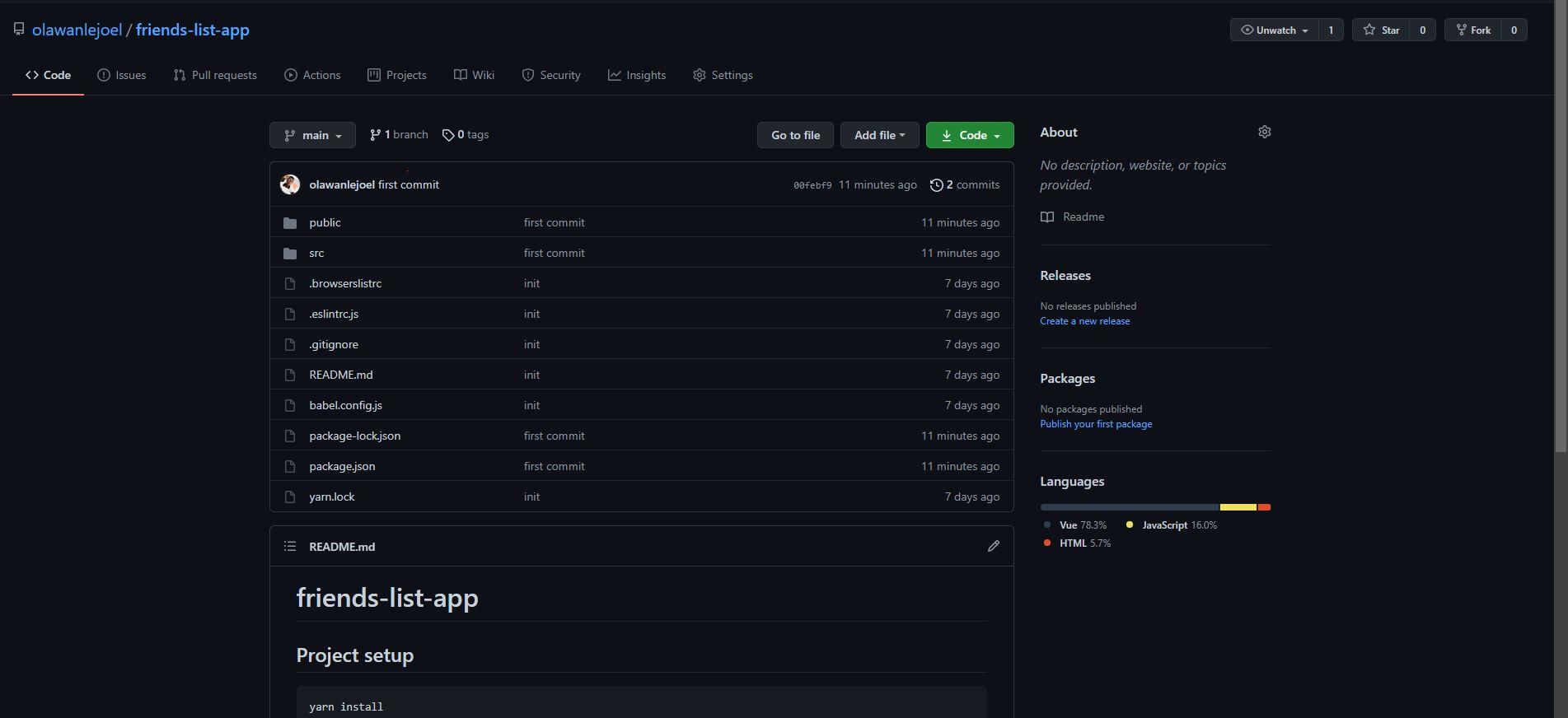The width and height of the screenshot is (1568, 718).
Task: Open the Issues tab
Action: point(122,75)
